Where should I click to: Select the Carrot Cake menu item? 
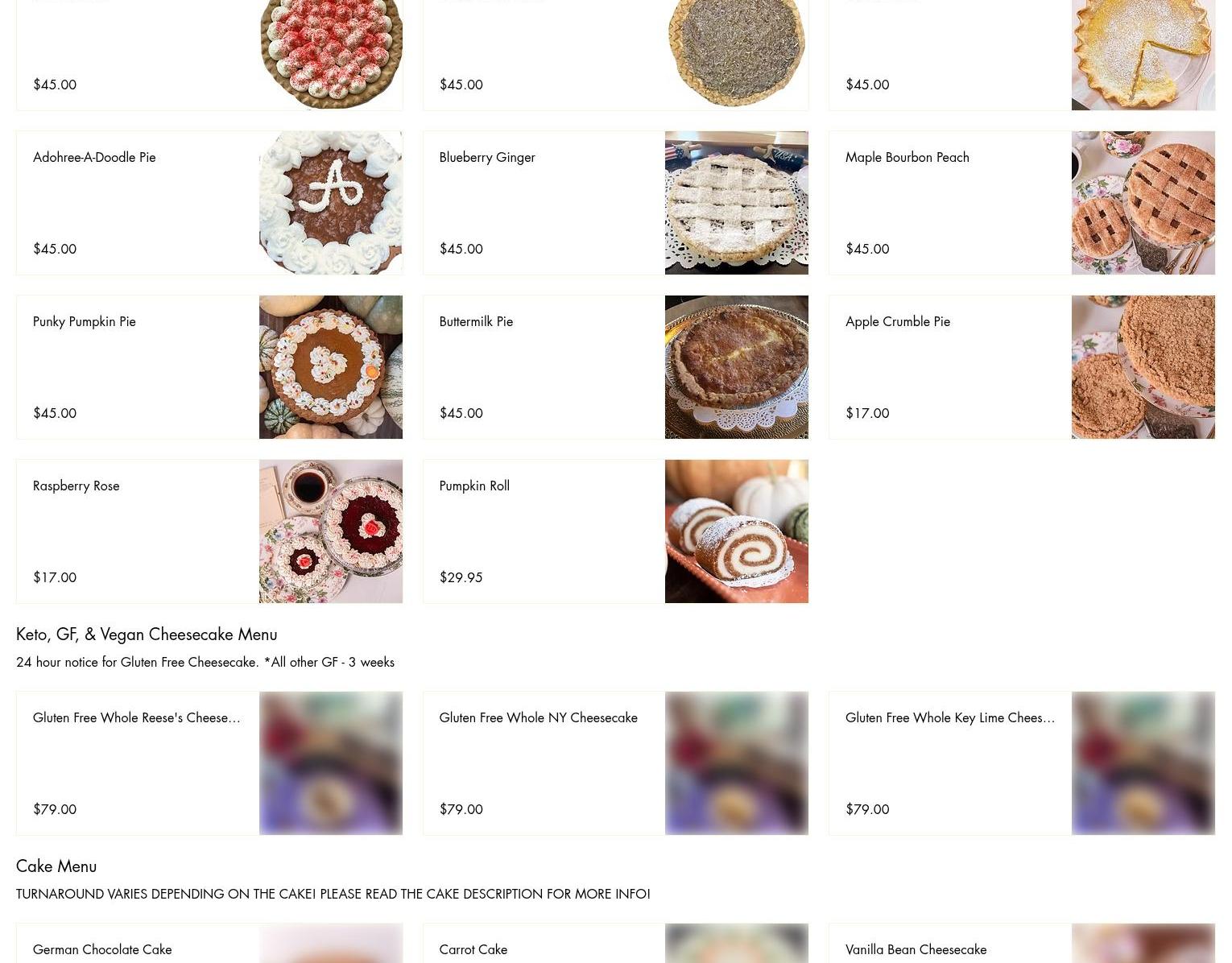(x=473, y=949)
